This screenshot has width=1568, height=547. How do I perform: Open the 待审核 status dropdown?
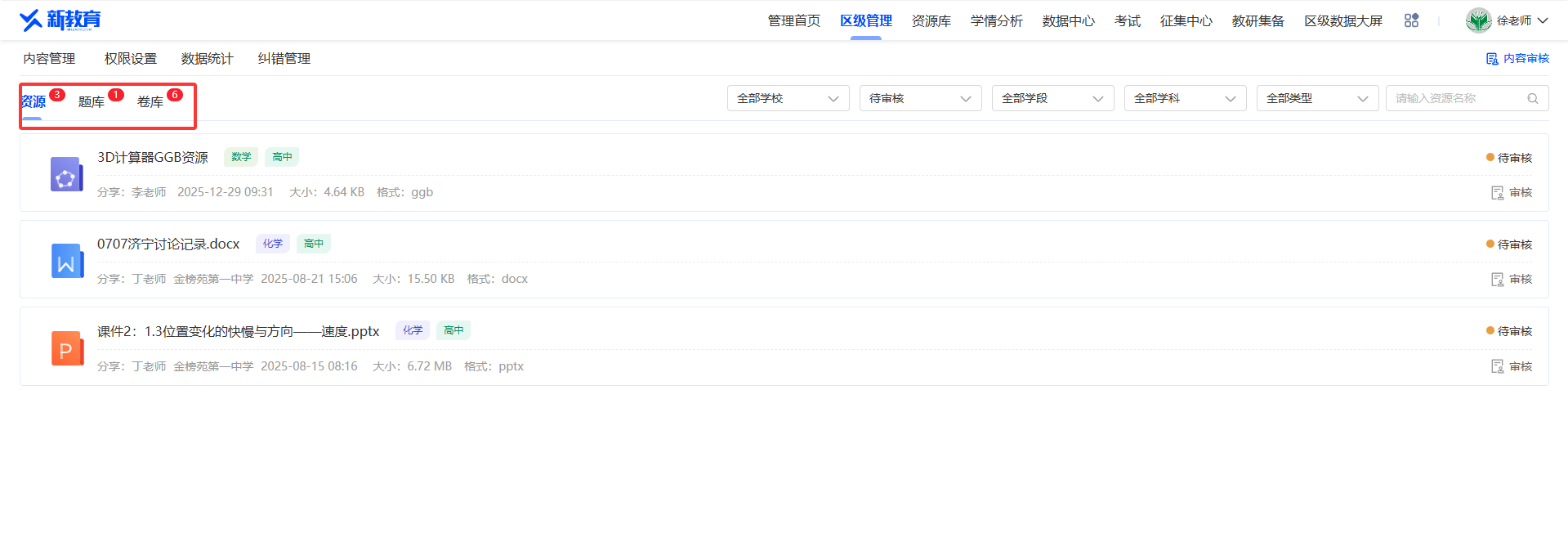coord(921,98)
